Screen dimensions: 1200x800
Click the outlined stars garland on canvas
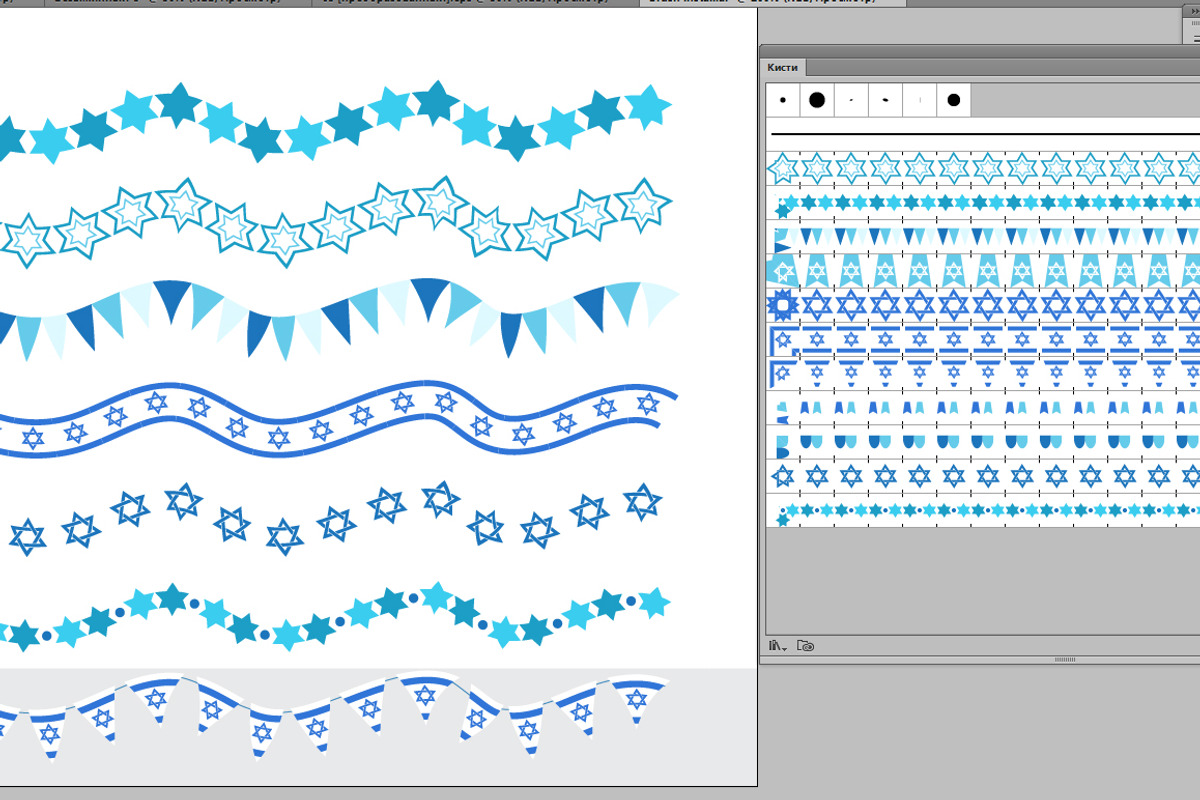click(335, 220)
